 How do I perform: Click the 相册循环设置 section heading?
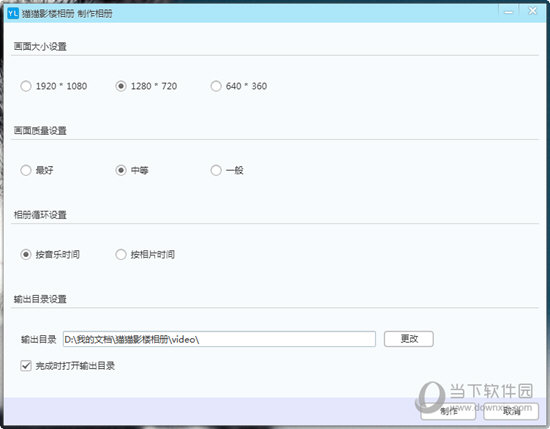(40, 215)
